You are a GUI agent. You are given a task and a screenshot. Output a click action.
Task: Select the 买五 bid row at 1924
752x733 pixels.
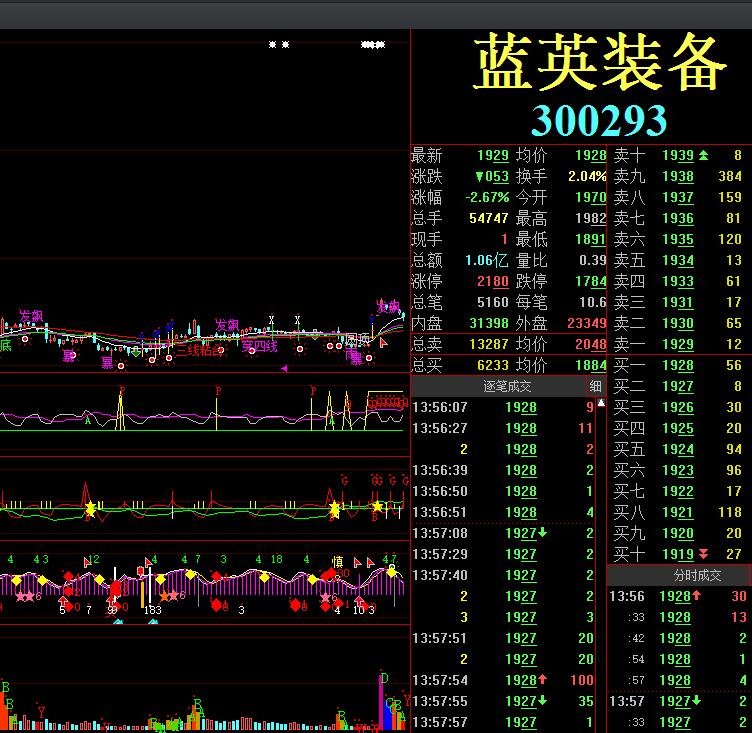click(x=679, y=449)
